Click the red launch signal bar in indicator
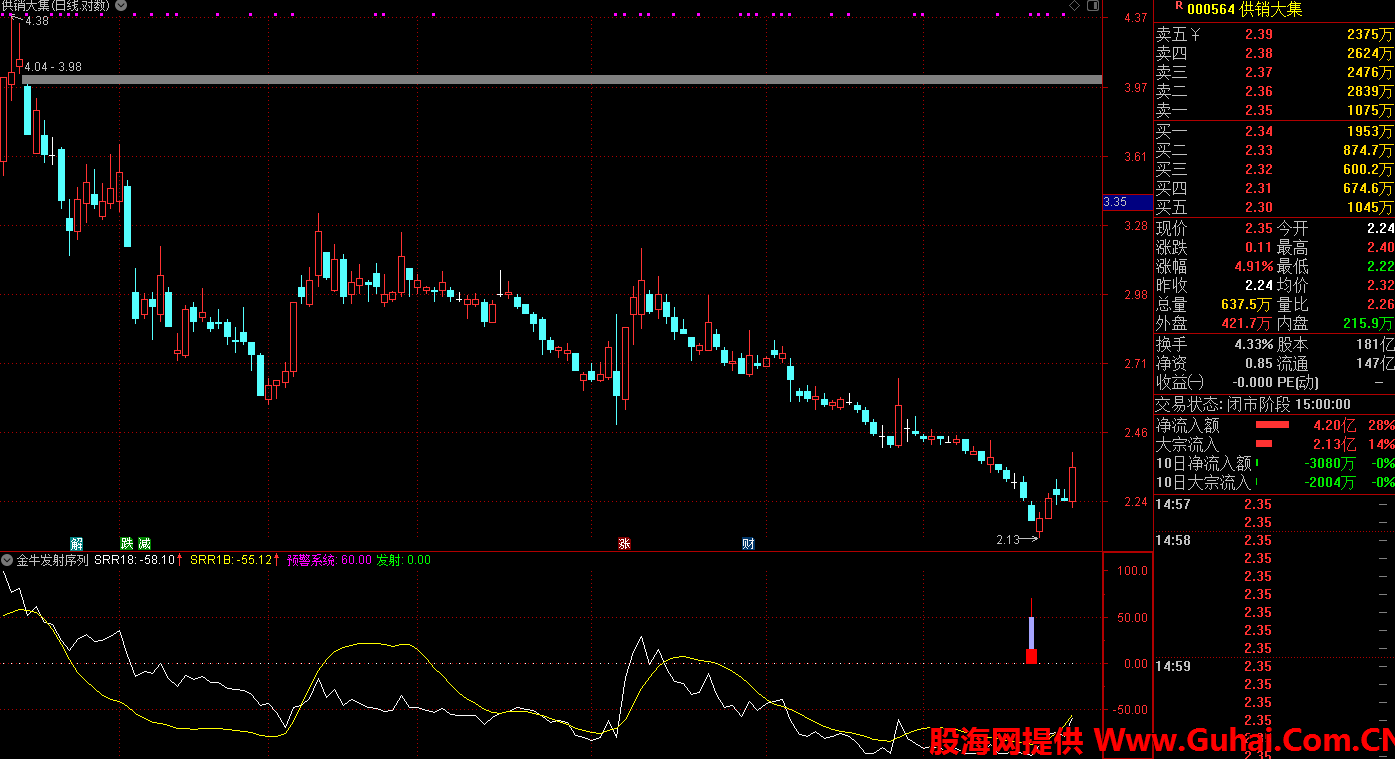The height and width of the screenshot is (759, 1395). [1031, 656]
